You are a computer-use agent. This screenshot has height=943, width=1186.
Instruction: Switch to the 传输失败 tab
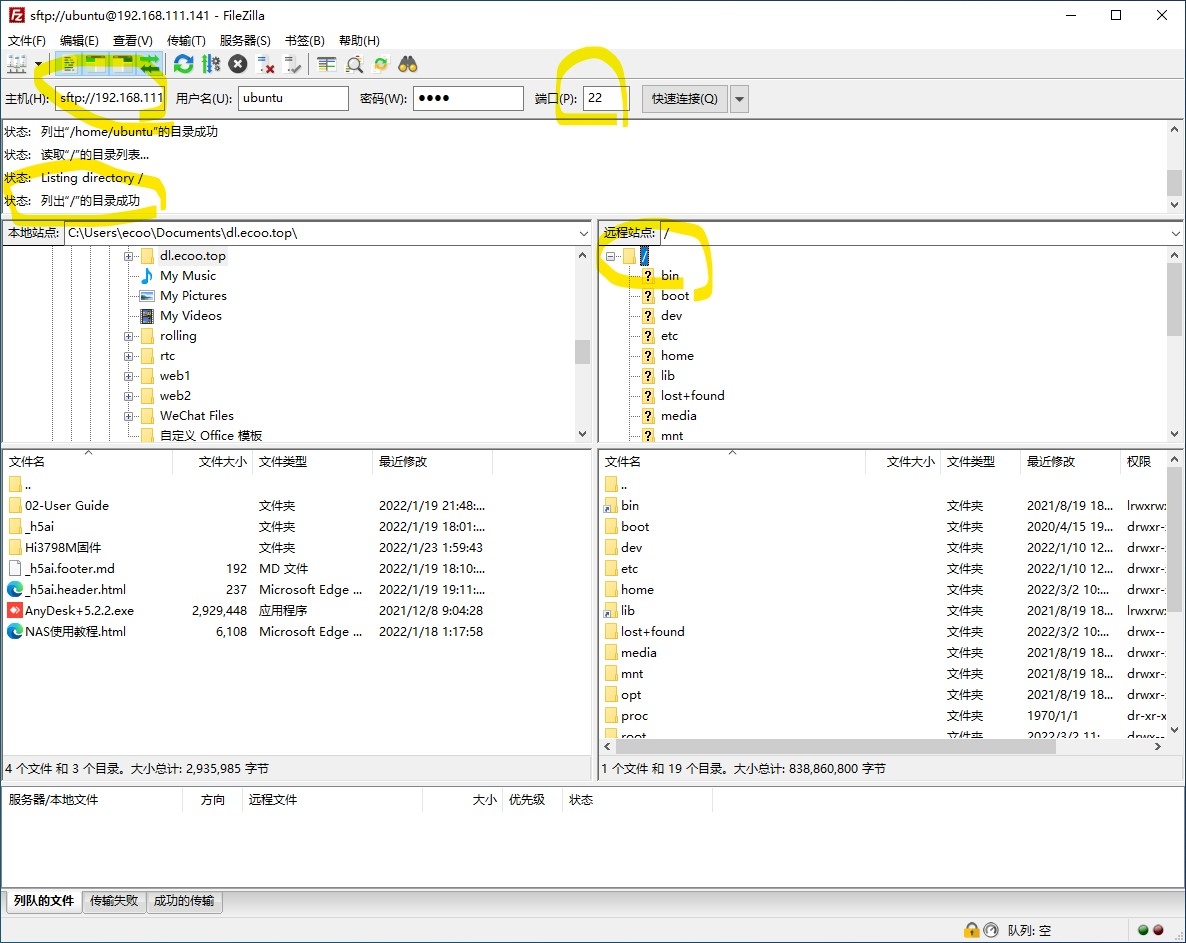pos(114,901)
